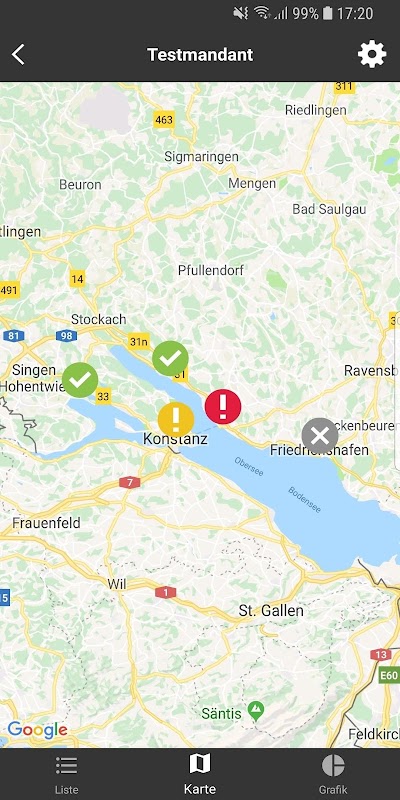Tap the green checkmark marker near Singen

click(x=80, y=380)
